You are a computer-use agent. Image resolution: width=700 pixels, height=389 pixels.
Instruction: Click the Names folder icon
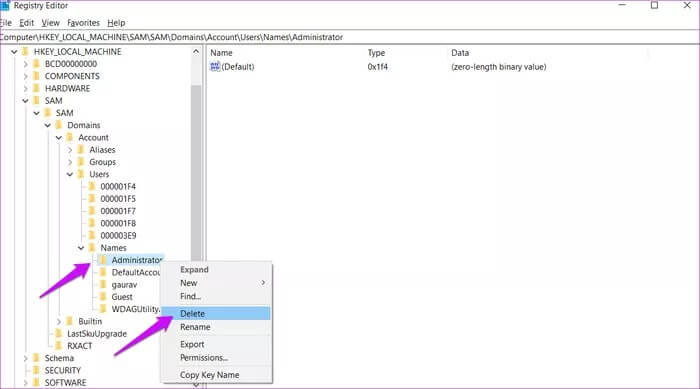tap(92, 248)
